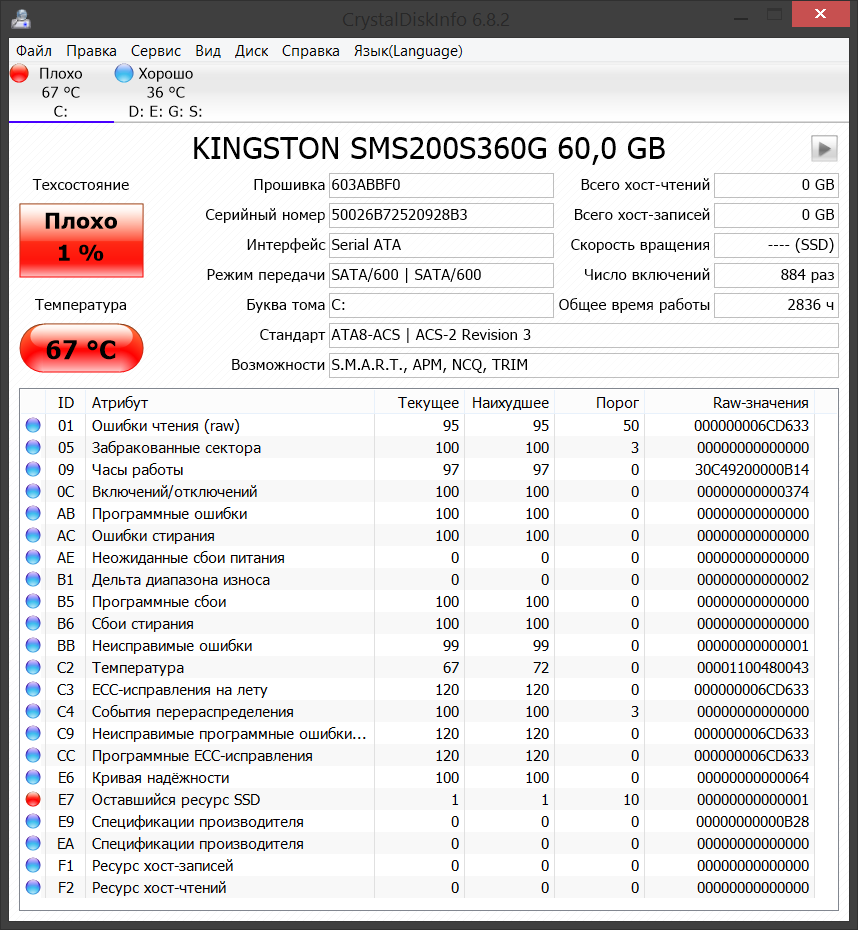The image size is (858, 930).
Task: Click blue status icon of row B1 Дельта диапазона износа
Action: click(33, 579)
